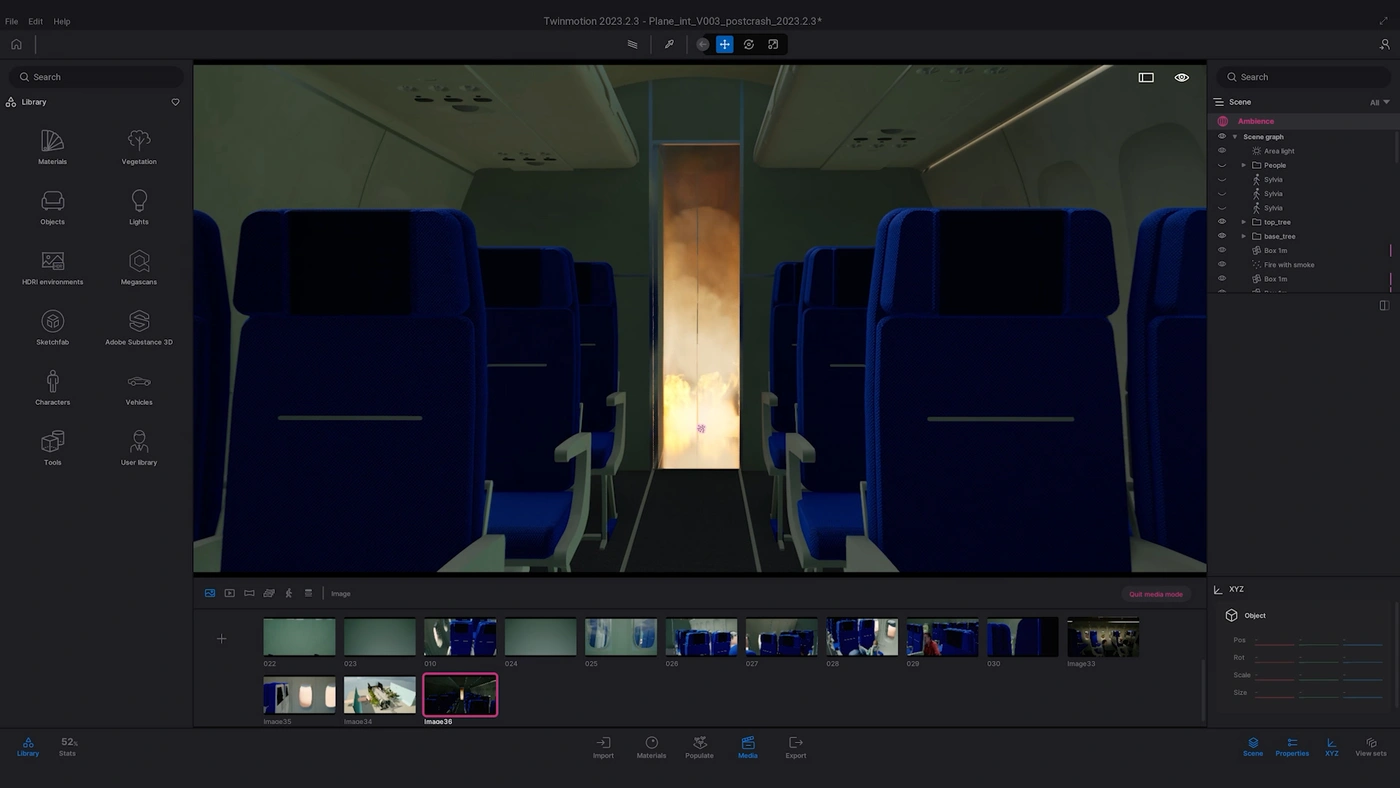Image resolution: width=1400 pixels, height=788 pixels.
Task: Open the Vehicles library category
Action: point(139,387)
